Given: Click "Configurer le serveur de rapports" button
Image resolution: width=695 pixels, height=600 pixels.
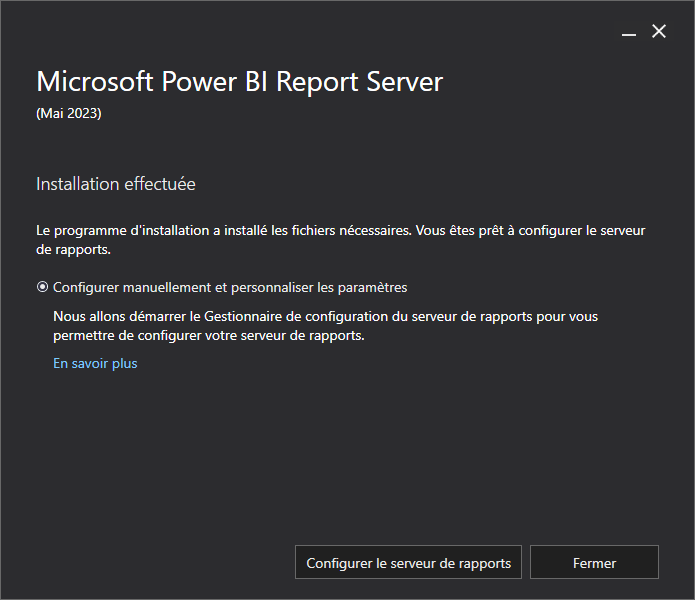Looking at the screenshot, I should pos(408,562).
